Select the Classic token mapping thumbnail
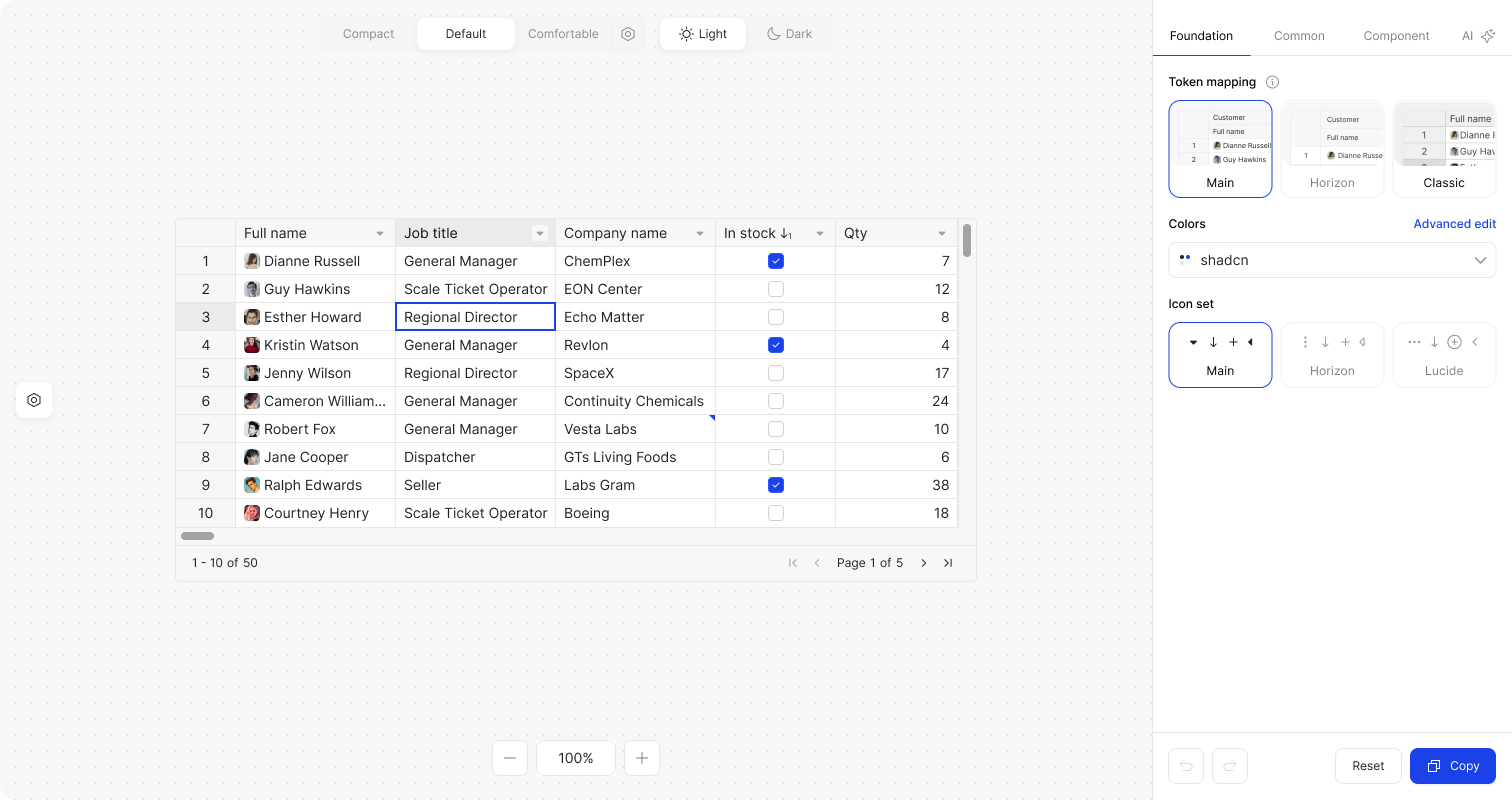Viewport: 1512px width, 800px height. coord(1444,148)
